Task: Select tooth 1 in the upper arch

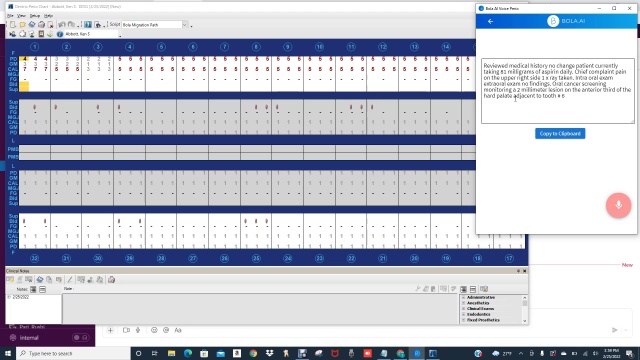Action: (35, 47)
